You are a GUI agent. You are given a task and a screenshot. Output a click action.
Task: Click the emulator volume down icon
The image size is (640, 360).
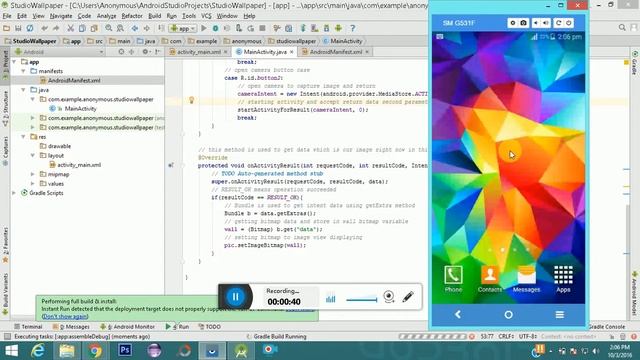click(536, 23)
